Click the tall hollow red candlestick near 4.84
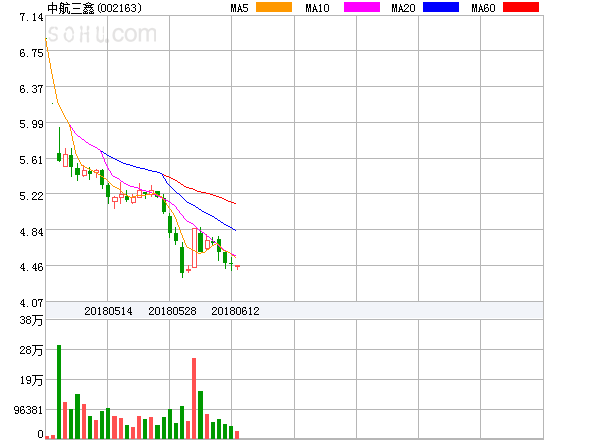 194,248
